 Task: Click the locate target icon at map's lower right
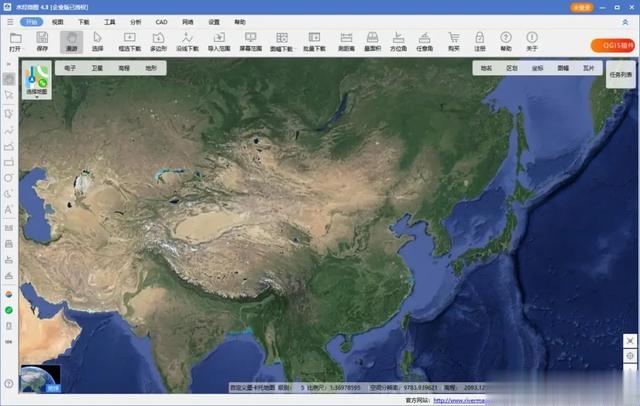[630, 356]
